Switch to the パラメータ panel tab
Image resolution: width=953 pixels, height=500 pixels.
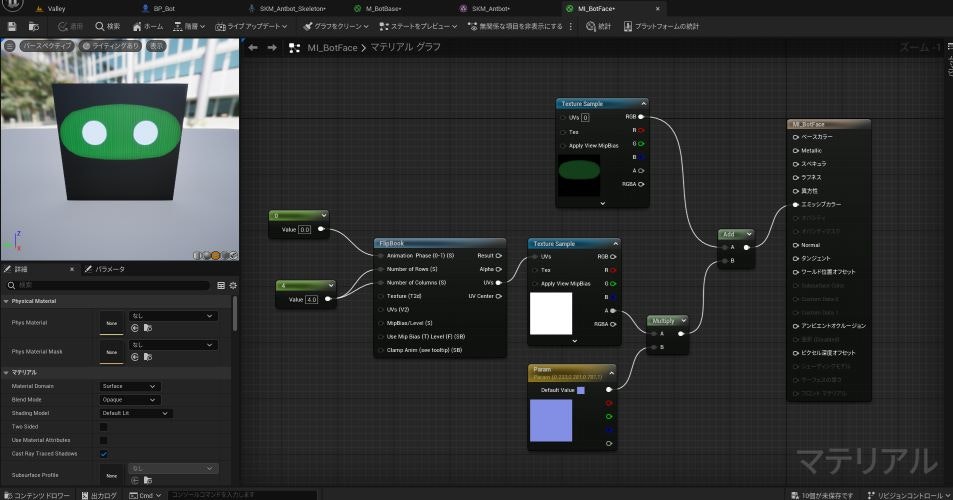coord(107,269)
